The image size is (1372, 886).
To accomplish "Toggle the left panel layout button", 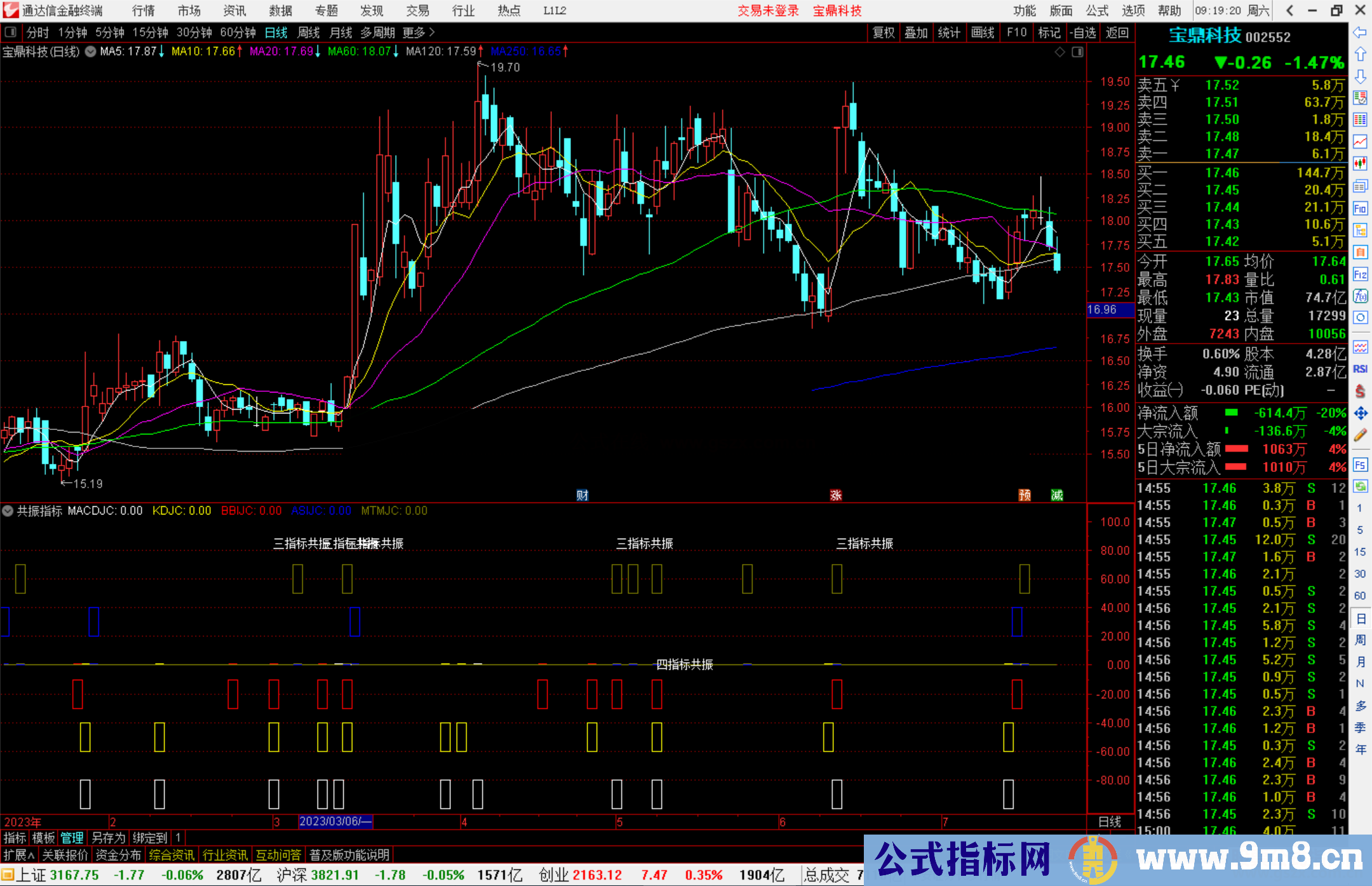I will 10,32.
